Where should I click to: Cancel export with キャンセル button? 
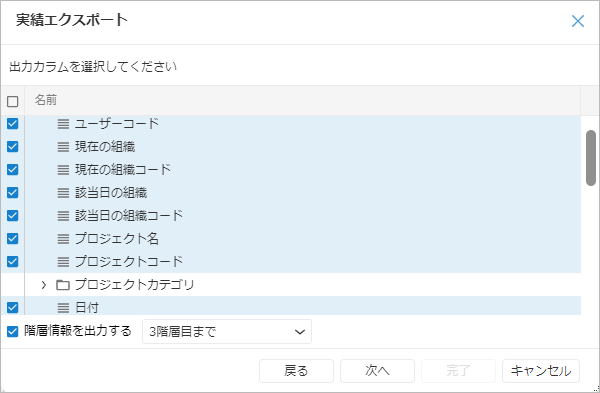point(541,371)
